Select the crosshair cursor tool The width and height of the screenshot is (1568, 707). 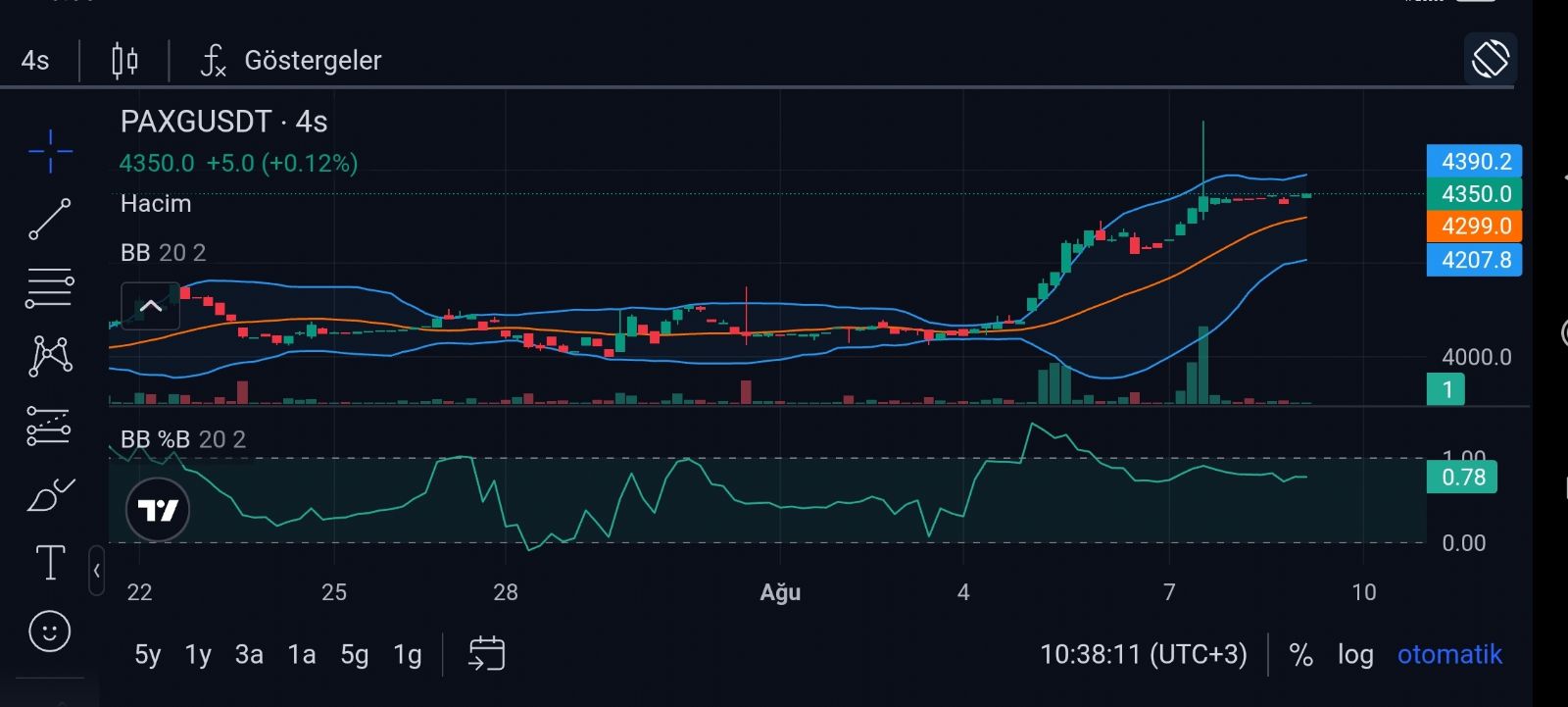(50, 150)
